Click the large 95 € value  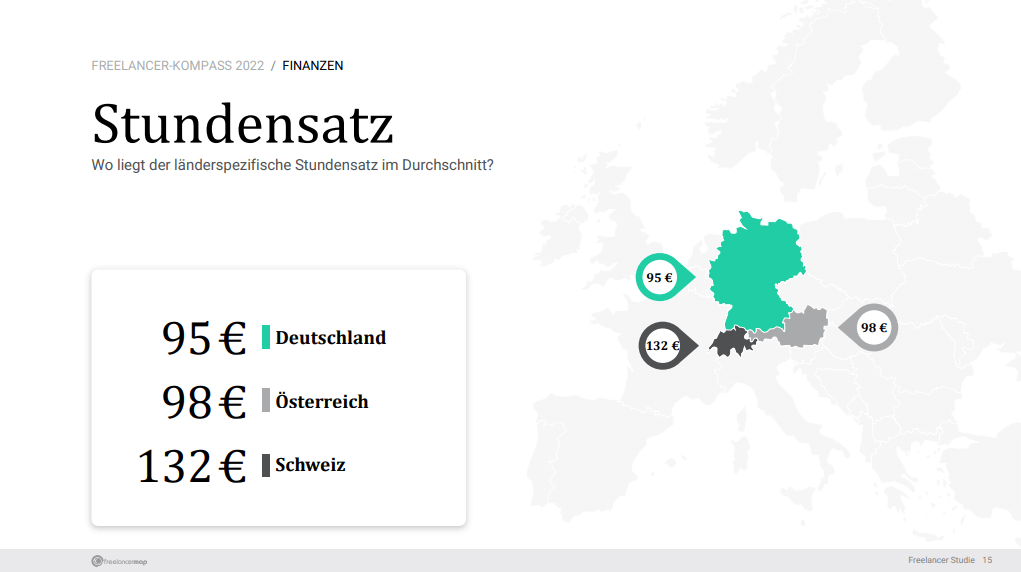pos(204,338)
